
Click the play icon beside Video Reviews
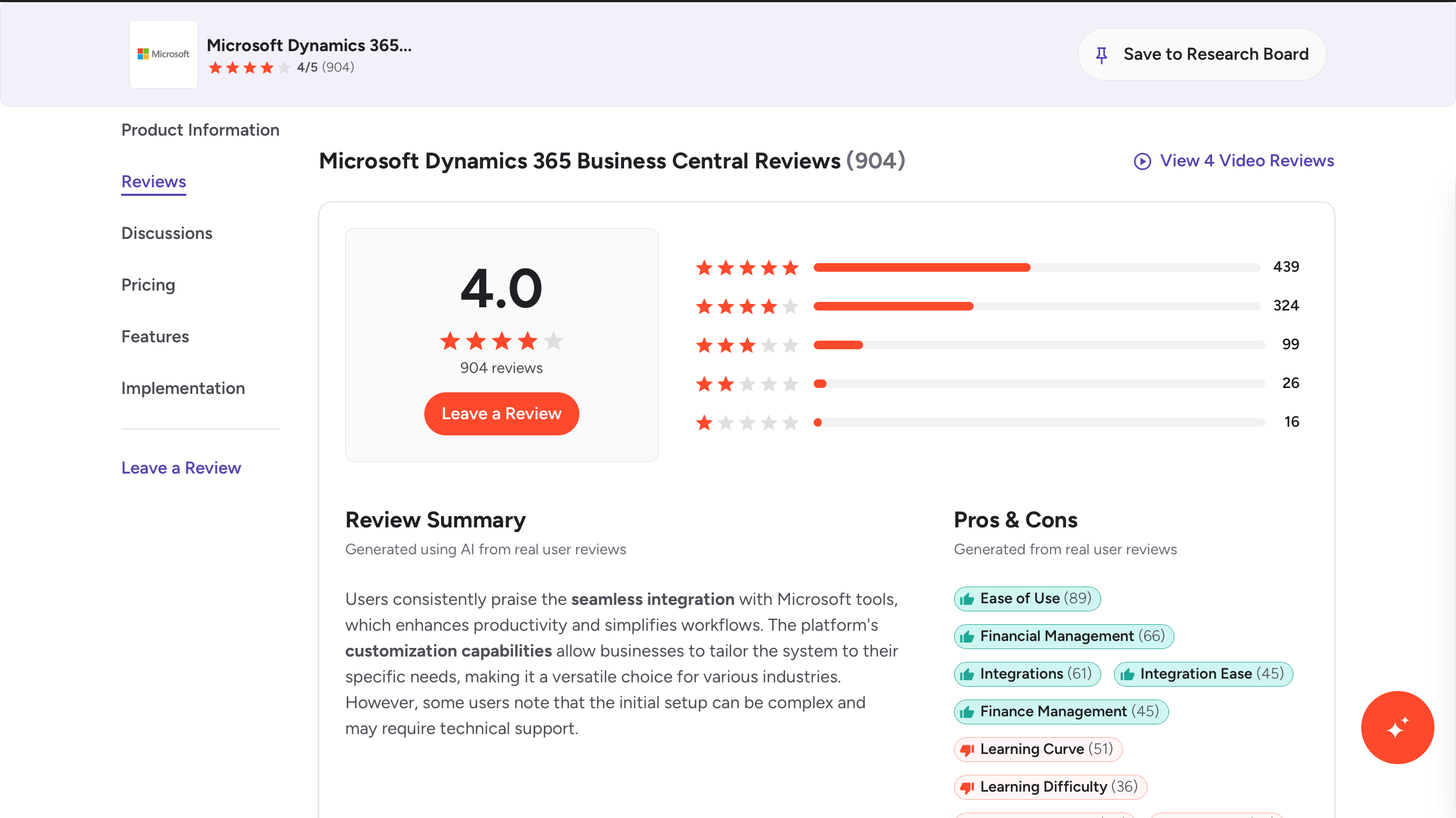point(1142,161)
